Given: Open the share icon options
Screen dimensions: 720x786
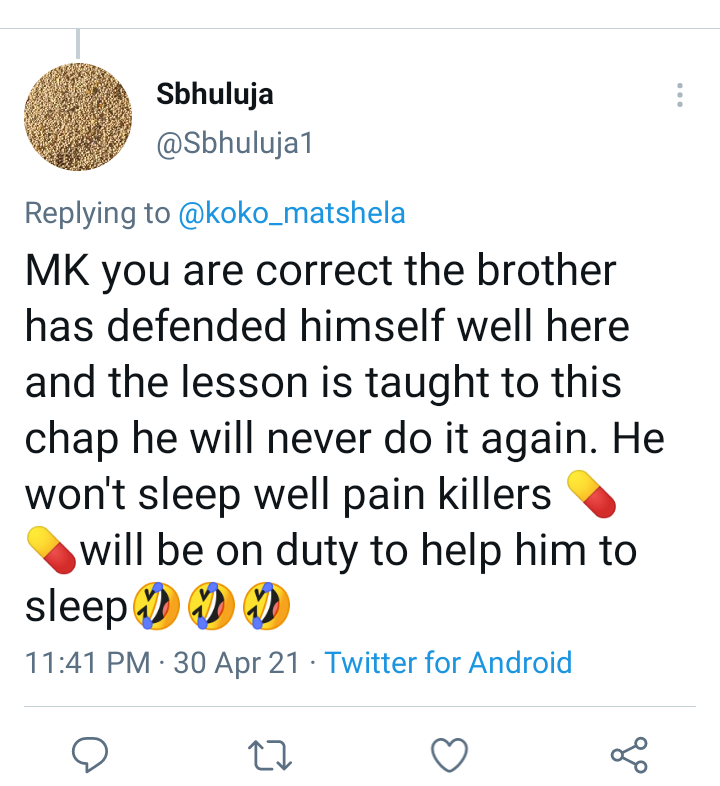Looking at the screenshot, I should (x=629, y=754).
